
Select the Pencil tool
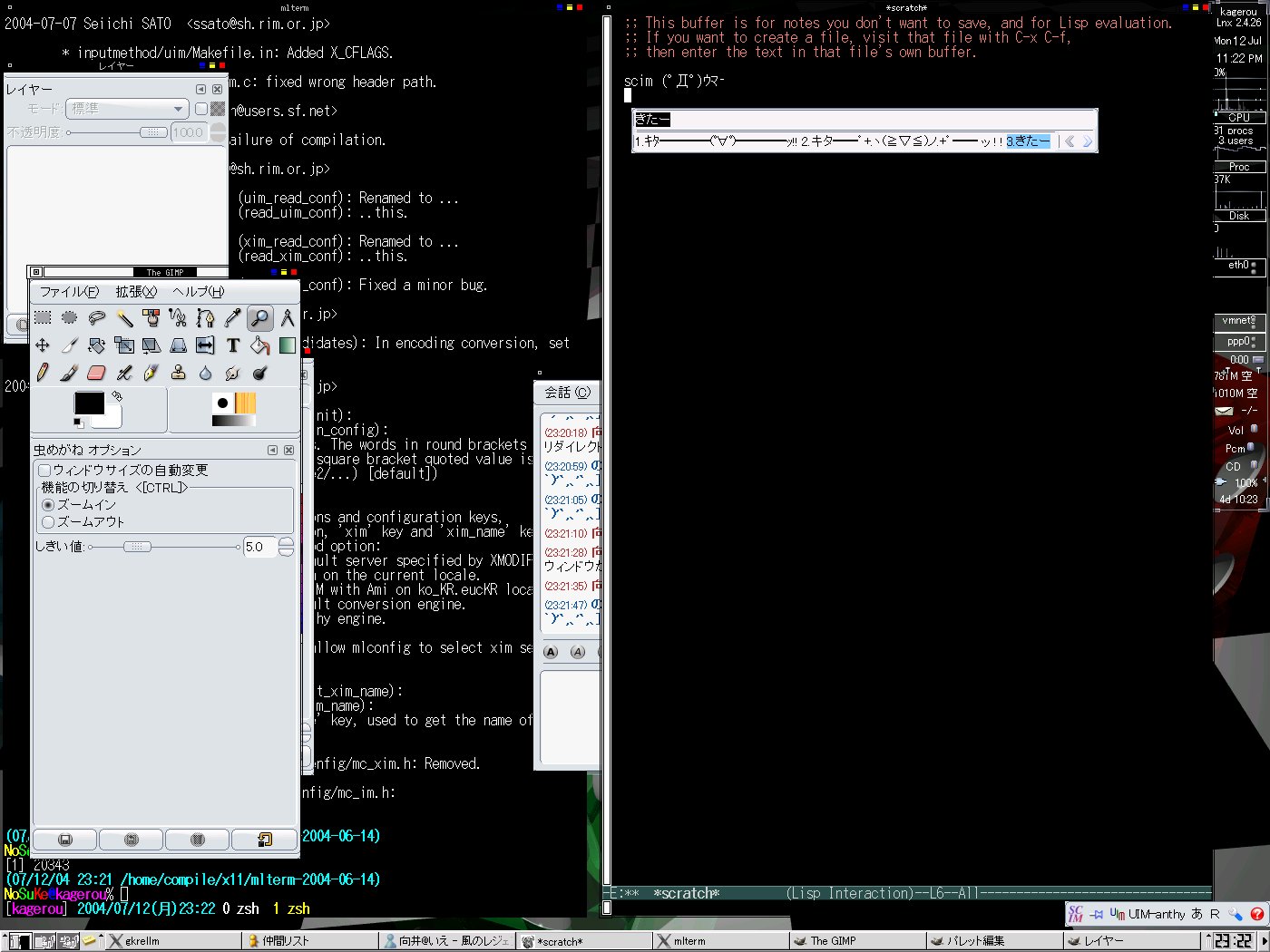click(x=43, y=373)
